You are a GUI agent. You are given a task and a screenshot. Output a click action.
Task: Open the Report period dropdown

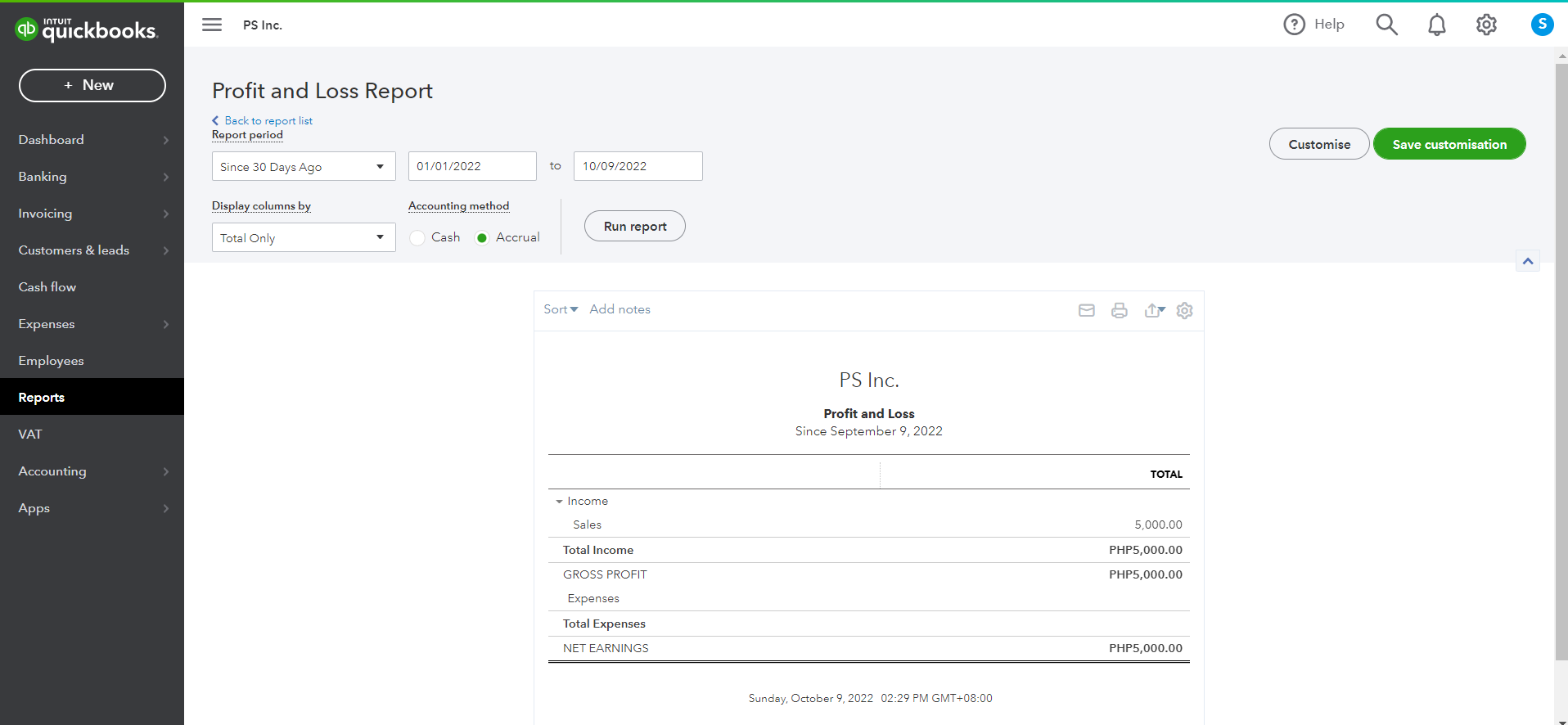304,166
